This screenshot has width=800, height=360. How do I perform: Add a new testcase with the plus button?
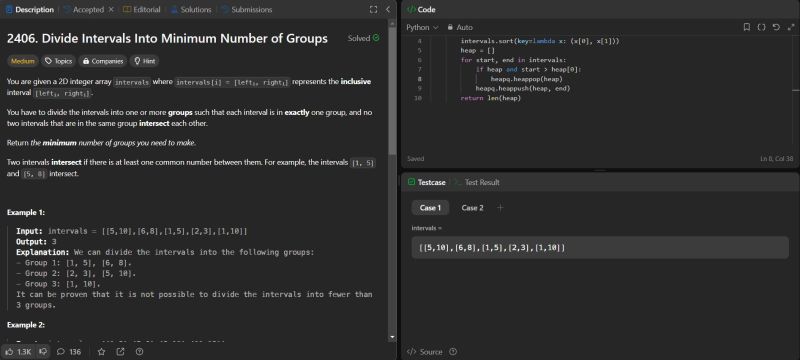(x=501, y=208)
